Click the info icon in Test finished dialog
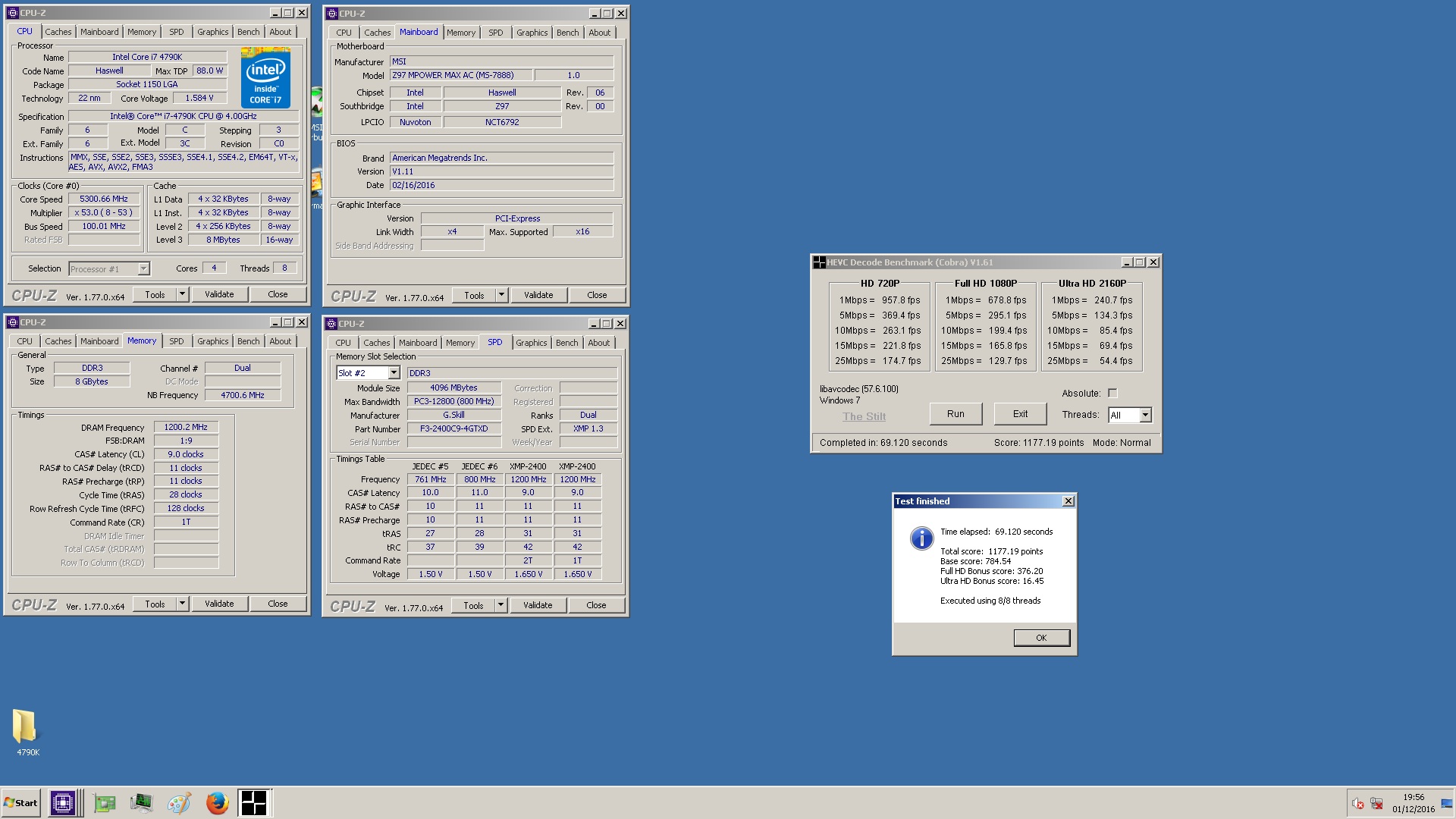1456x819 pixels. (x=921, y=538)
